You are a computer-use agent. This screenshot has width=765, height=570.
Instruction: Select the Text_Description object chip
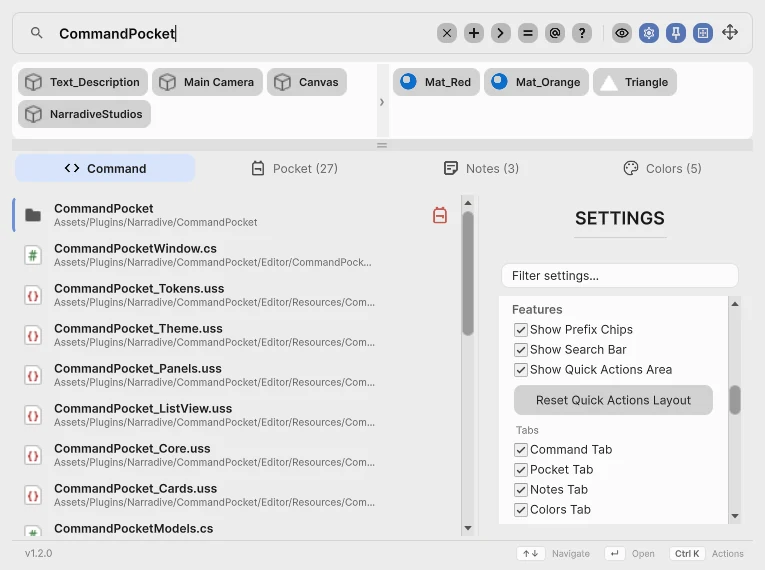click(x=83, y=82)
